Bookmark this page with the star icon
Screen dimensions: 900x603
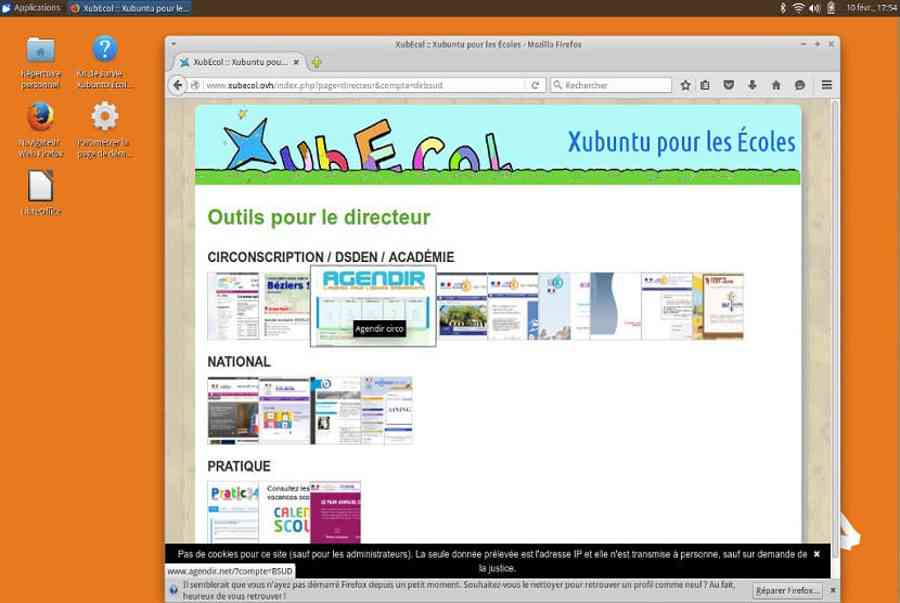click(685, 85)
